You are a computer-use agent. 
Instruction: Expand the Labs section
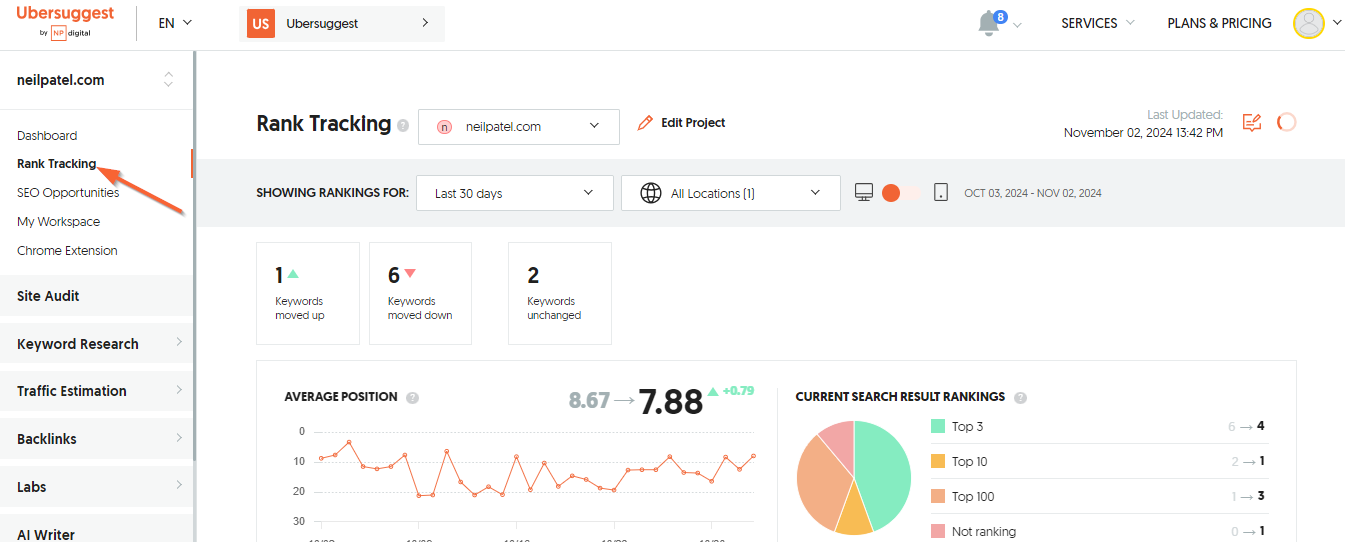[96, 487]
